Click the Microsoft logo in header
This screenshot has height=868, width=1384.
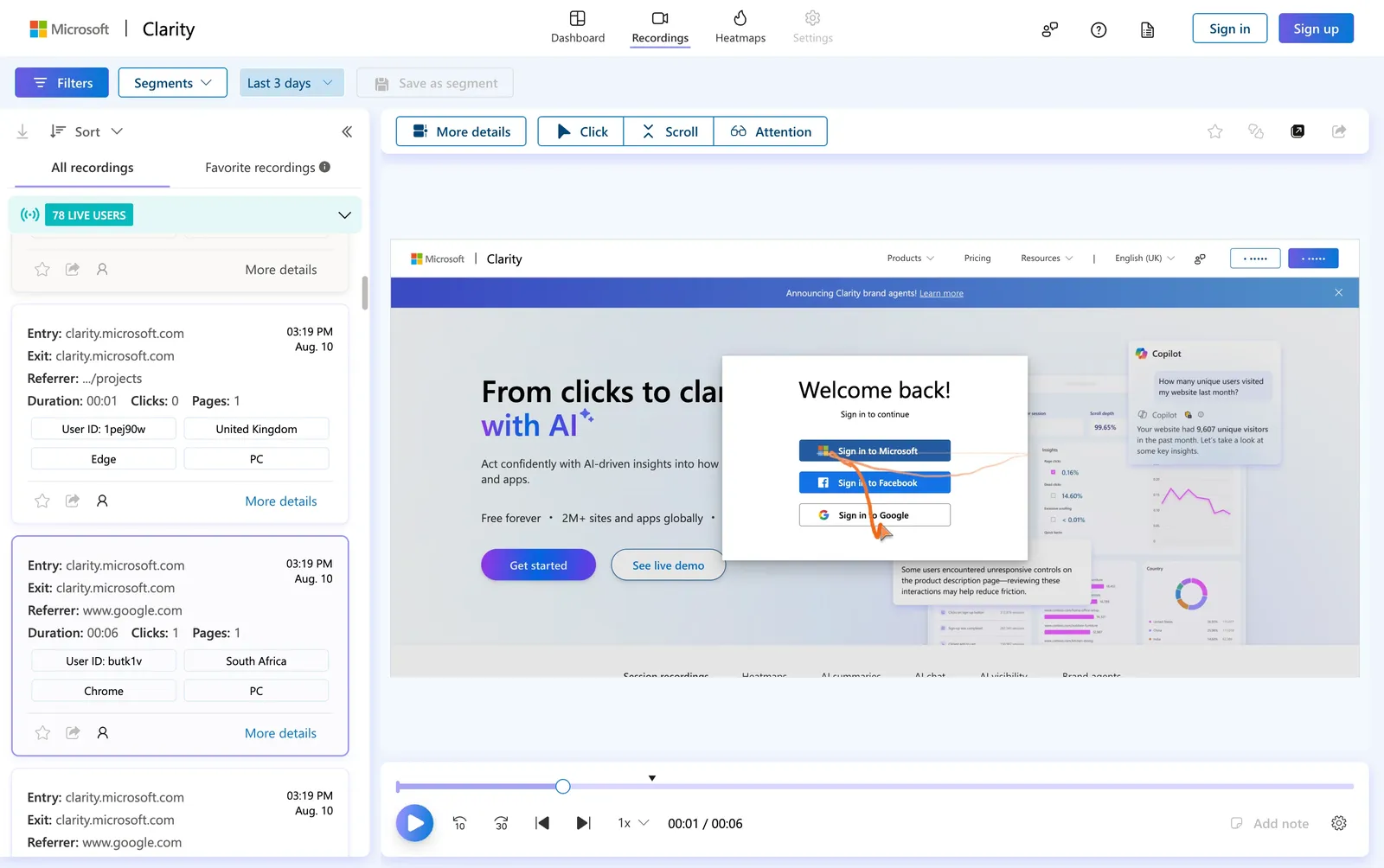click(69, 29)
